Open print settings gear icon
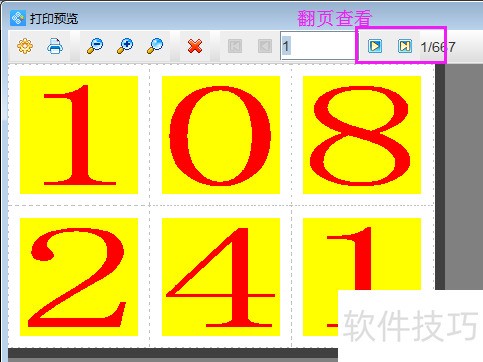 coord(25,46)
